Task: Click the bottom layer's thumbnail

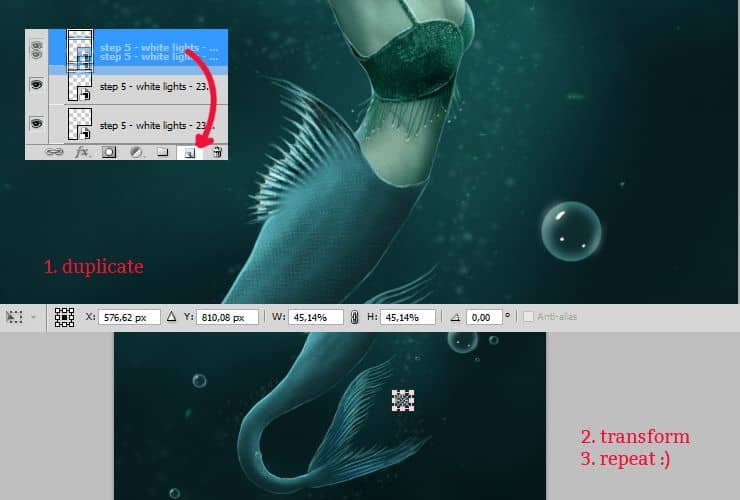Action: [80, 124]
